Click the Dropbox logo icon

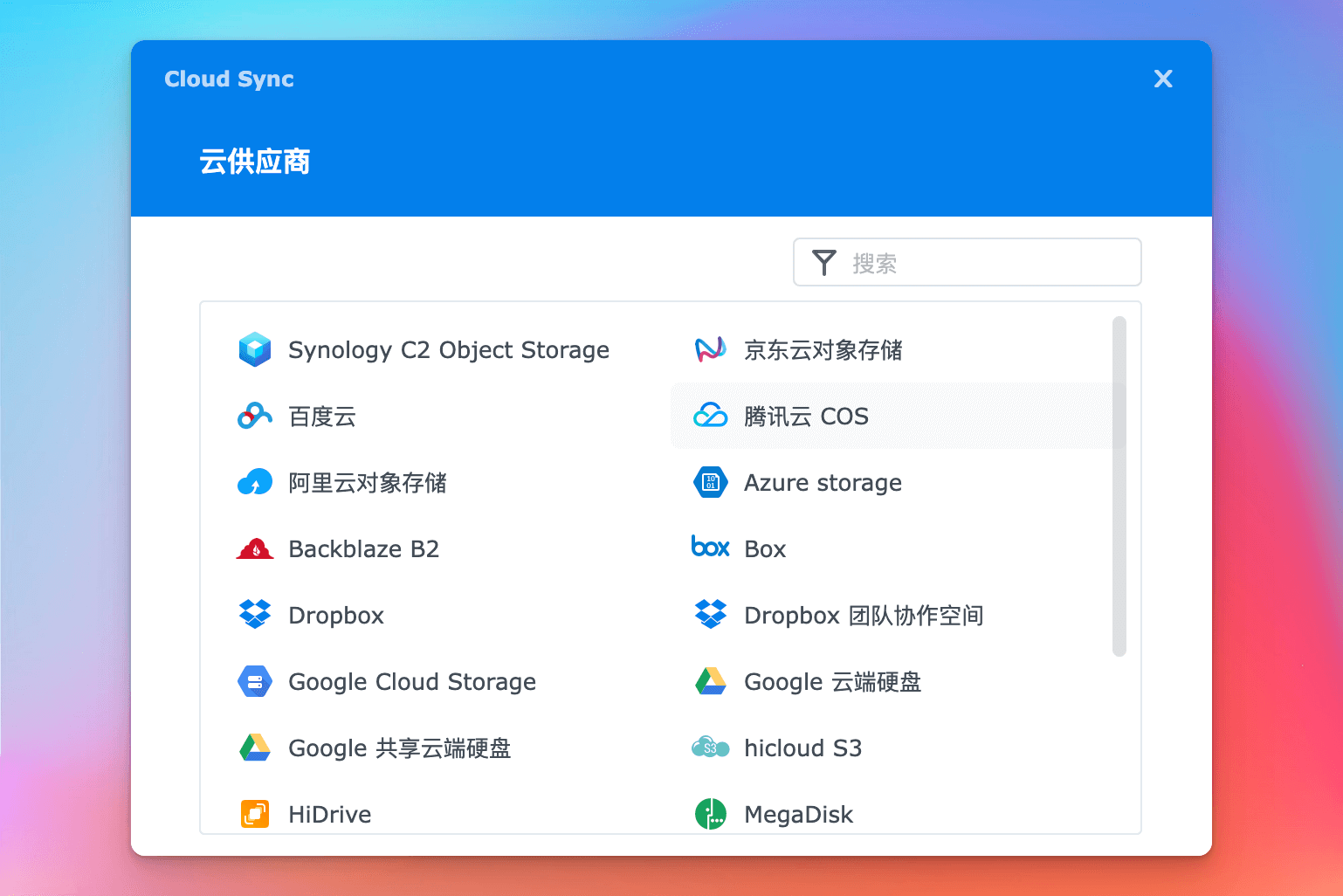click(x=255, y=615)
